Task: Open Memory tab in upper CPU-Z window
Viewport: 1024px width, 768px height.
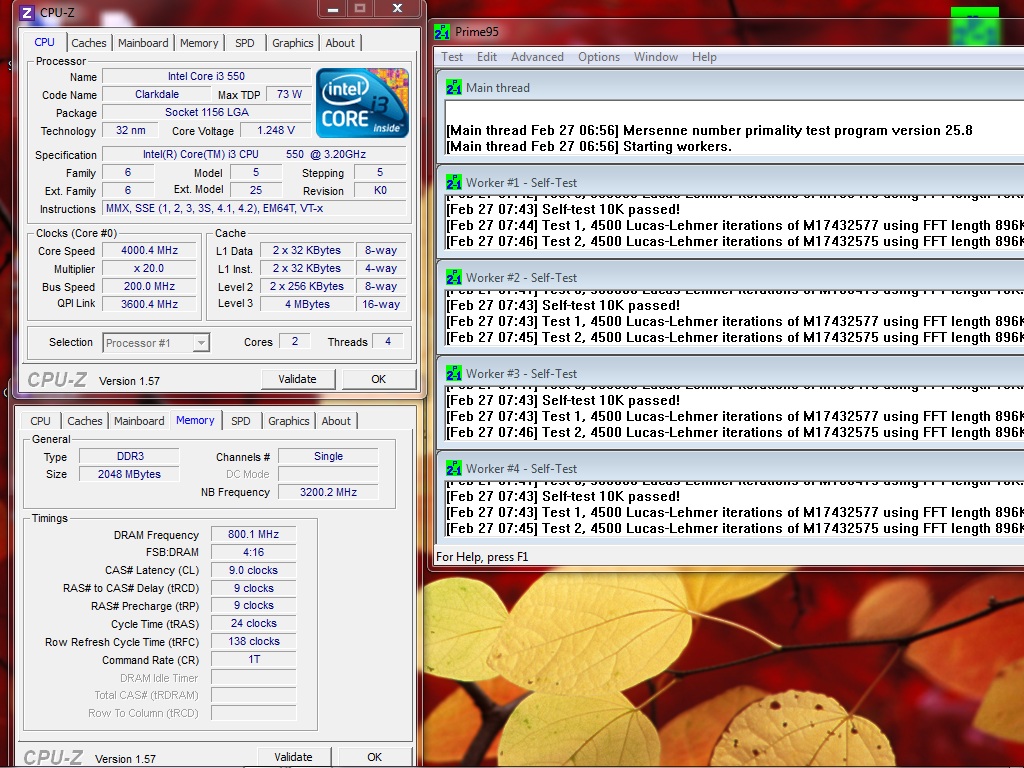Action: 199,43
